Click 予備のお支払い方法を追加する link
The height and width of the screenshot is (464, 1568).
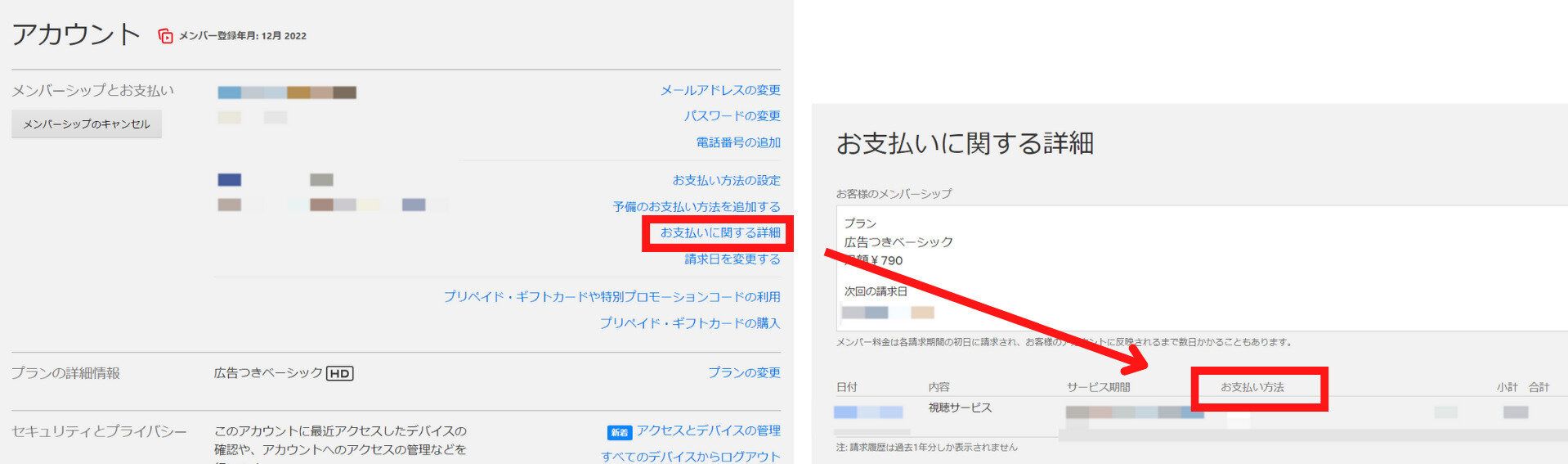[697, 207]
